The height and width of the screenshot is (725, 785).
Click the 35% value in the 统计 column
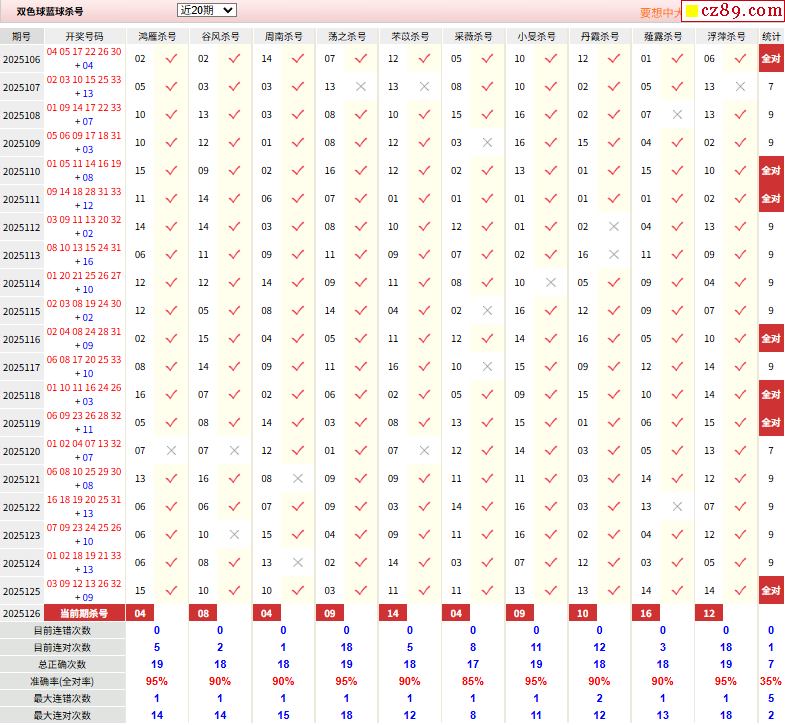tap(770, 681)
